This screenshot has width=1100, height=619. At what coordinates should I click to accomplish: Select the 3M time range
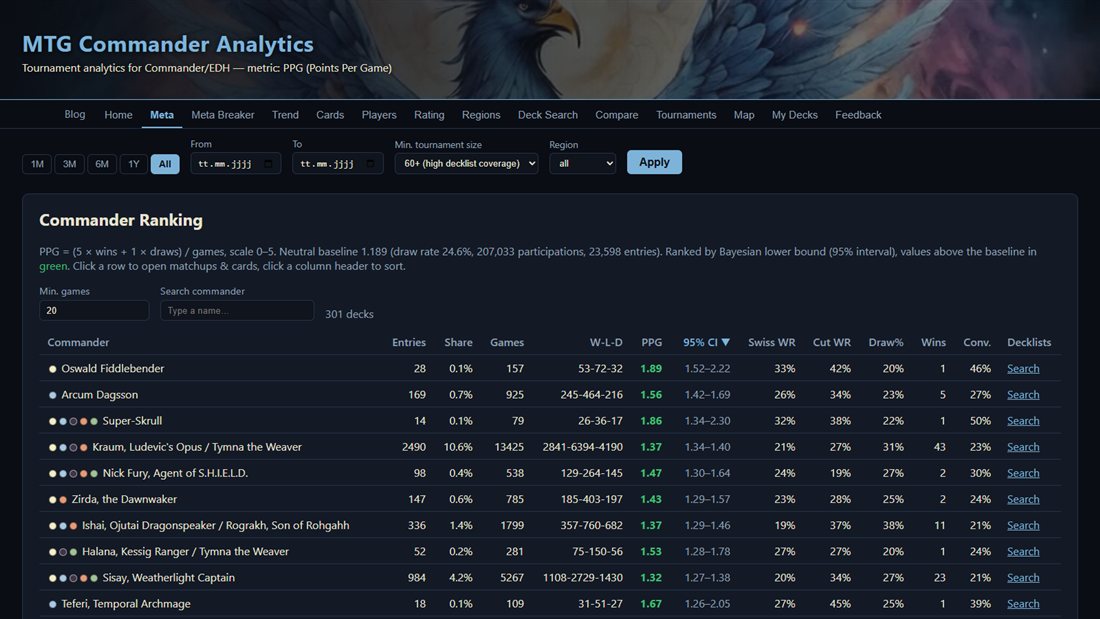click(69, 164)
